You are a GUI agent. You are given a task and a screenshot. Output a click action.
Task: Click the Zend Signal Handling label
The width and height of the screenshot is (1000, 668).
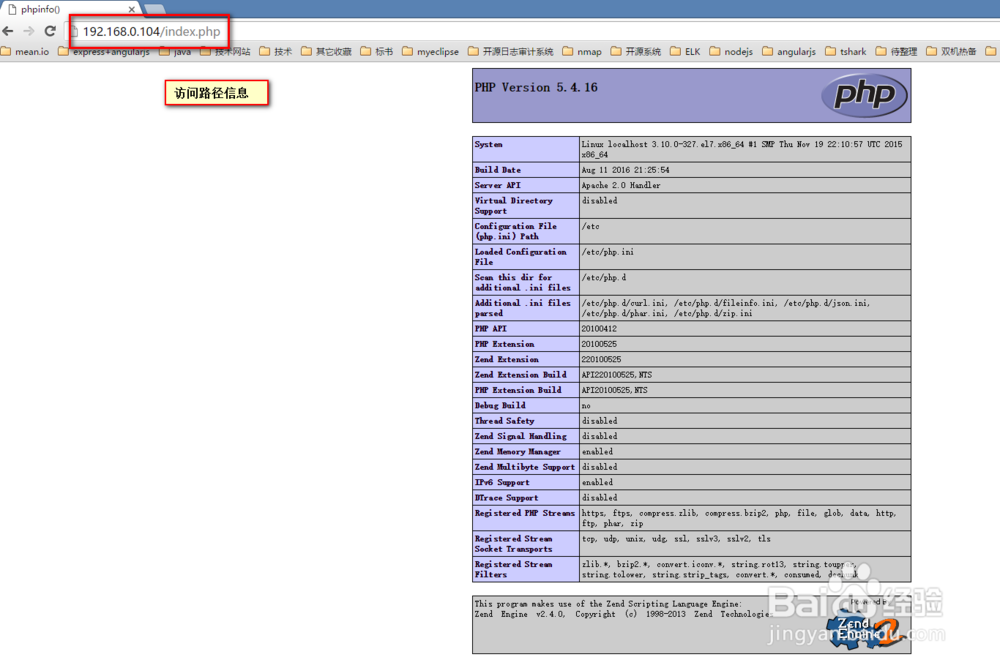tap(520, 436)
